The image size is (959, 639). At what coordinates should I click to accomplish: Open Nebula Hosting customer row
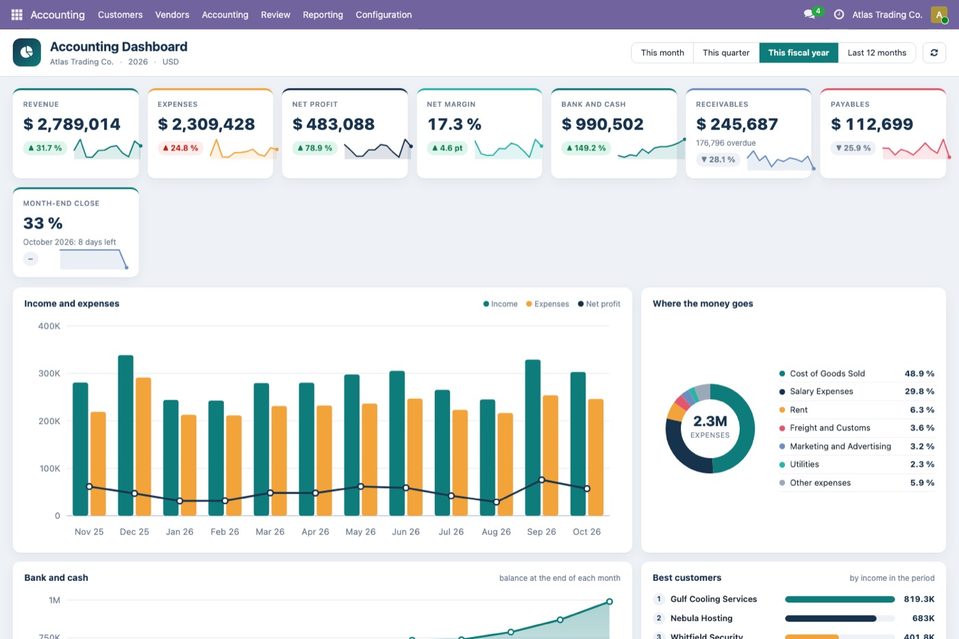coord(793,618)
